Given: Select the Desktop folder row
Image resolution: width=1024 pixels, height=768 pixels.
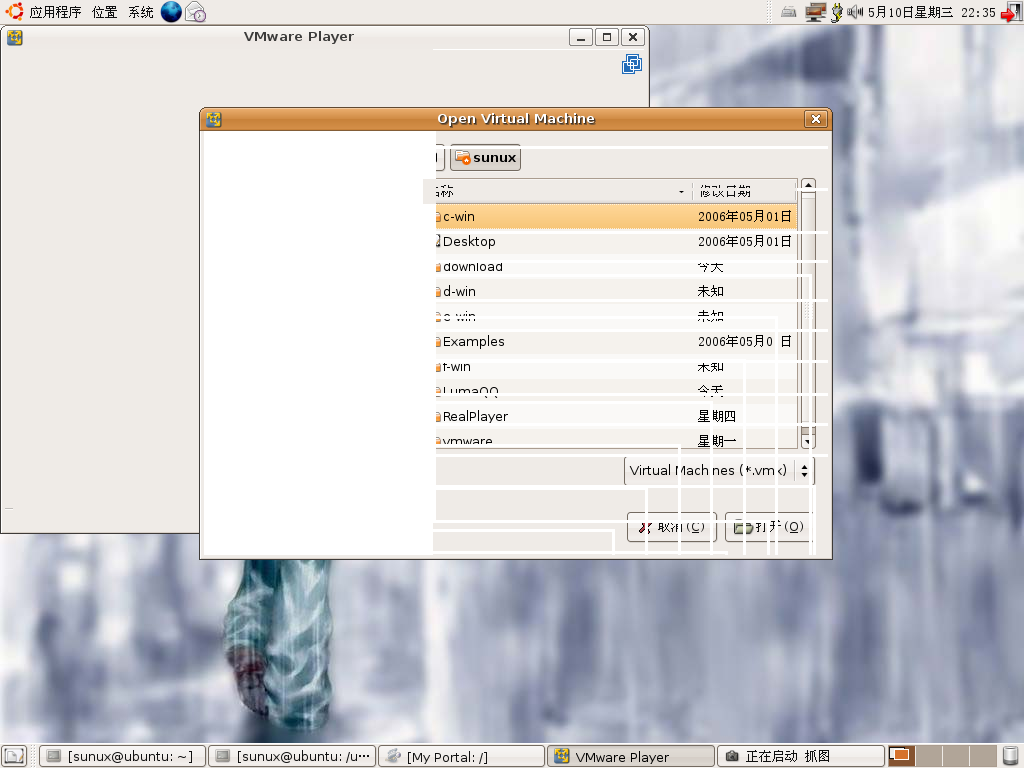Looking at the screenshot, I should pos(616,242).
